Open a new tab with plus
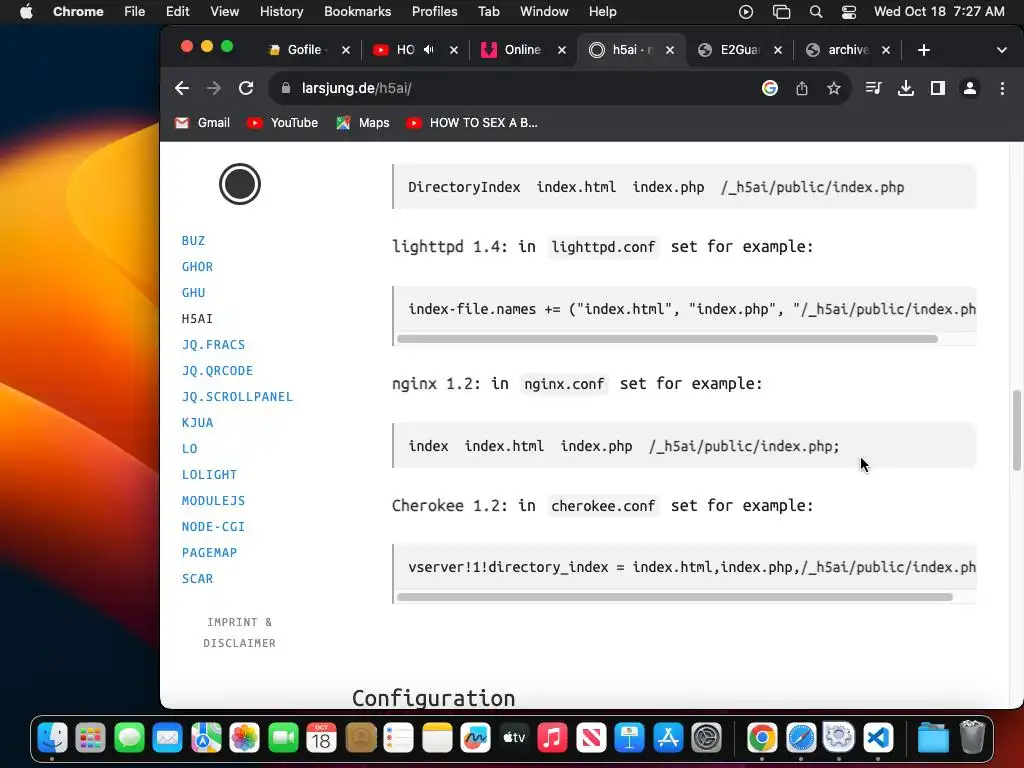1024x768 pixels. [923, 50]
